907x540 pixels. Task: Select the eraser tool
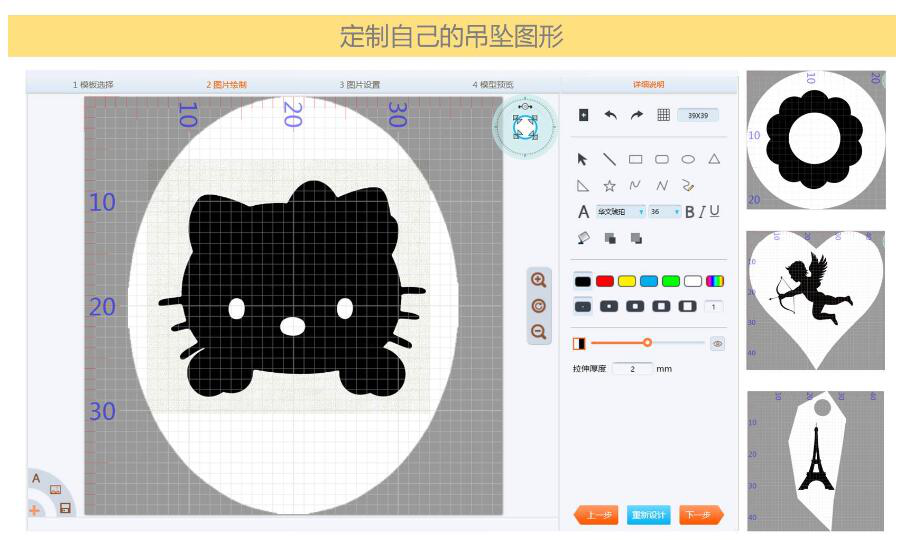coord(583,238)
